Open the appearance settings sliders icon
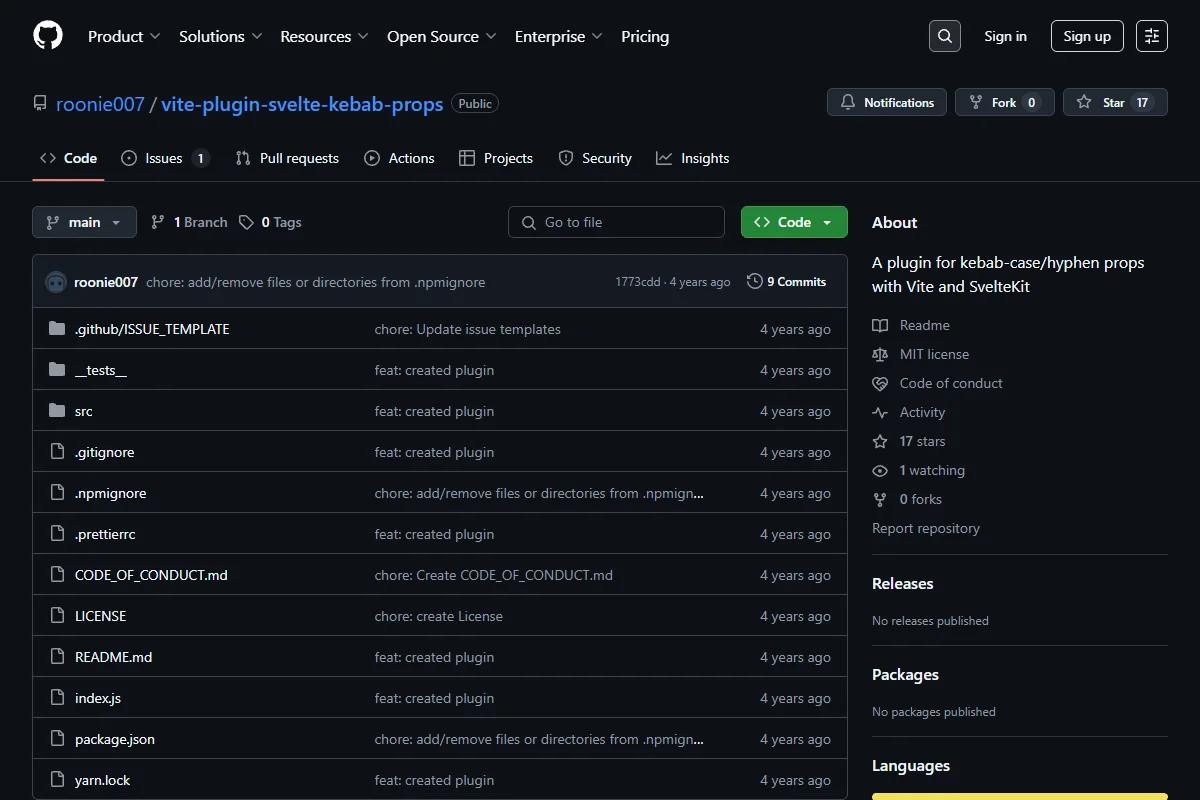Screen dimensions: 1200x800 (x=1152, y=36)
